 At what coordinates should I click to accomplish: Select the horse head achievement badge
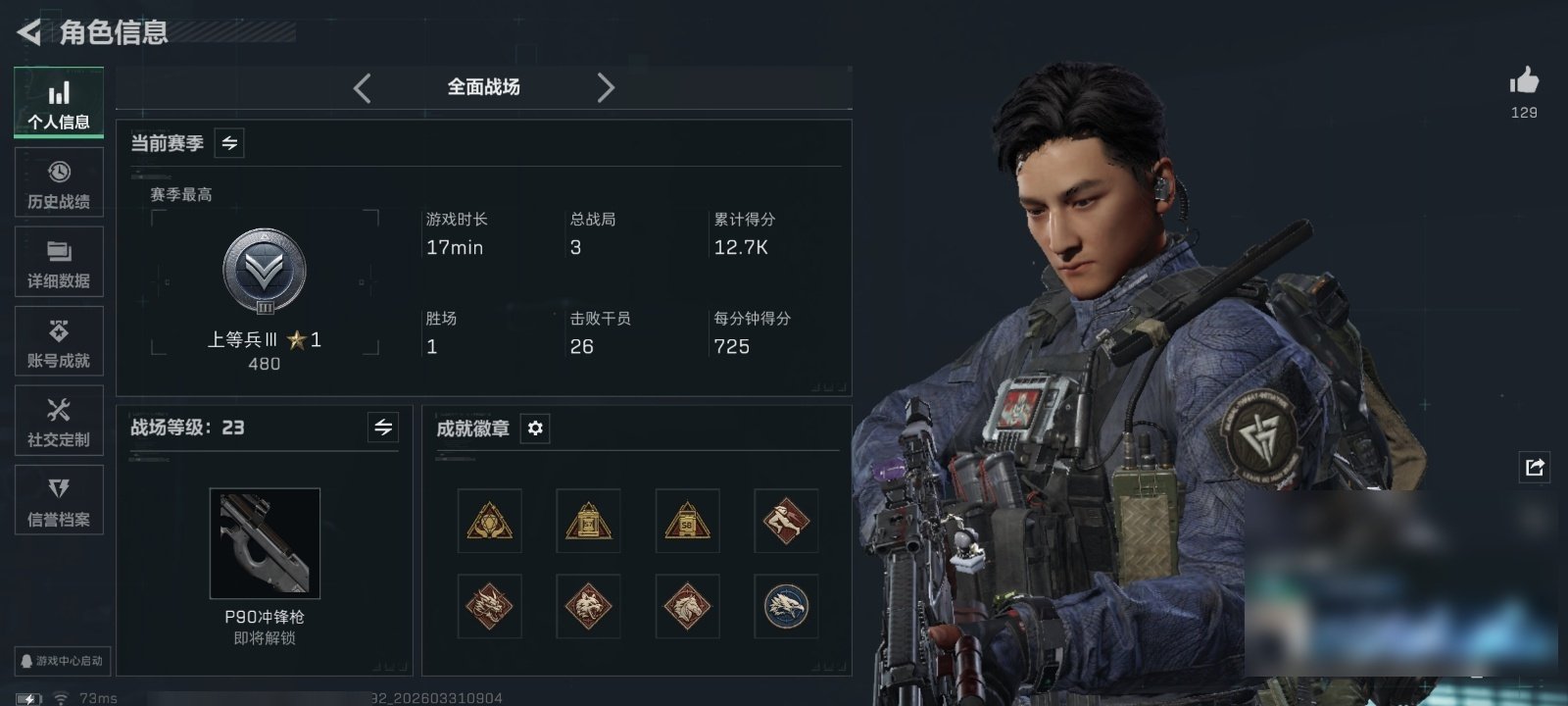[x=687, y=606]
